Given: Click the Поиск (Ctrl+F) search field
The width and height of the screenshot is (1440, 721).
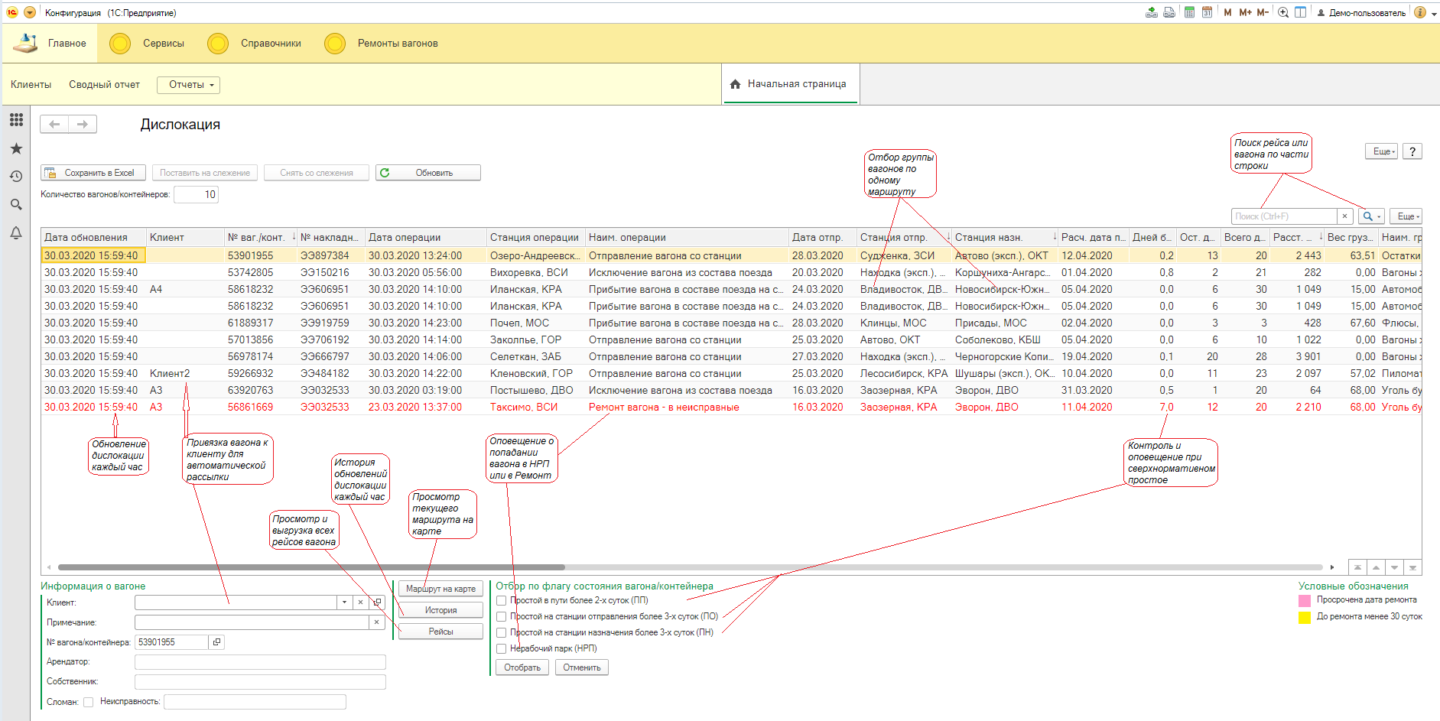Looking at the screenshot, I should tap(1285, 216).
